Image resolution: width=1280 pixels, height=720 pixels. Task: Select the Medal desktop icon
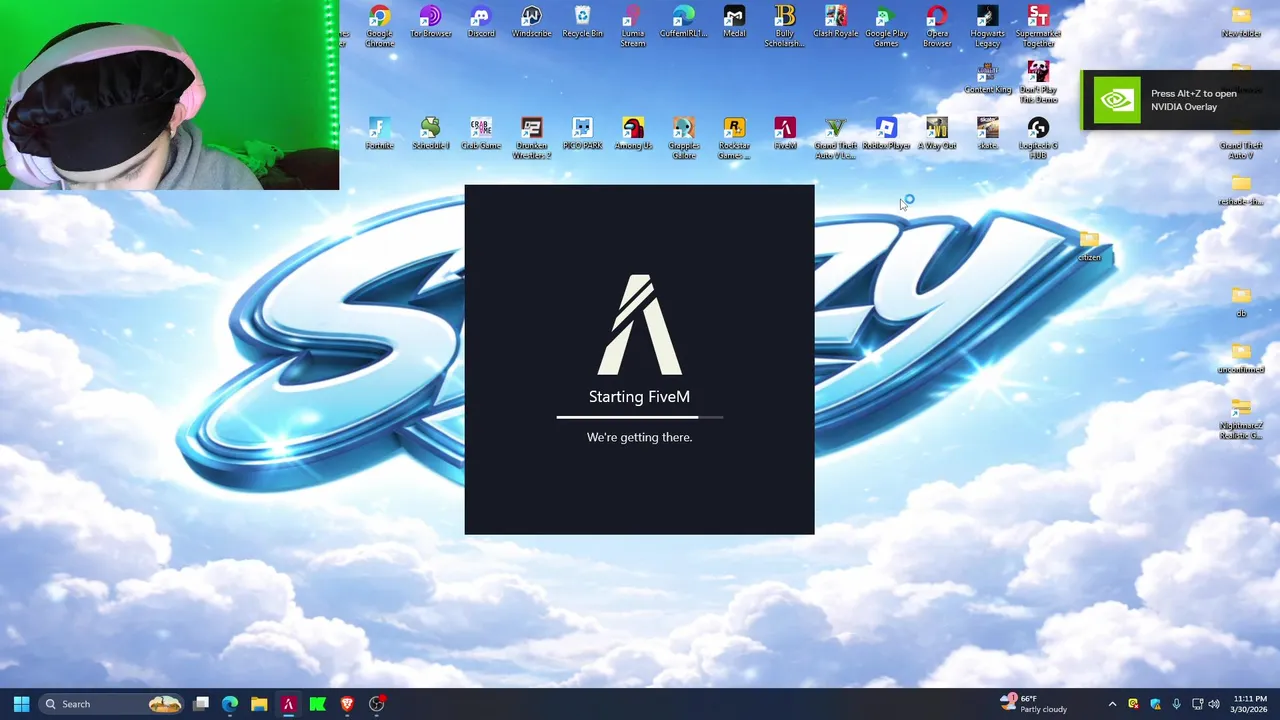735,22
